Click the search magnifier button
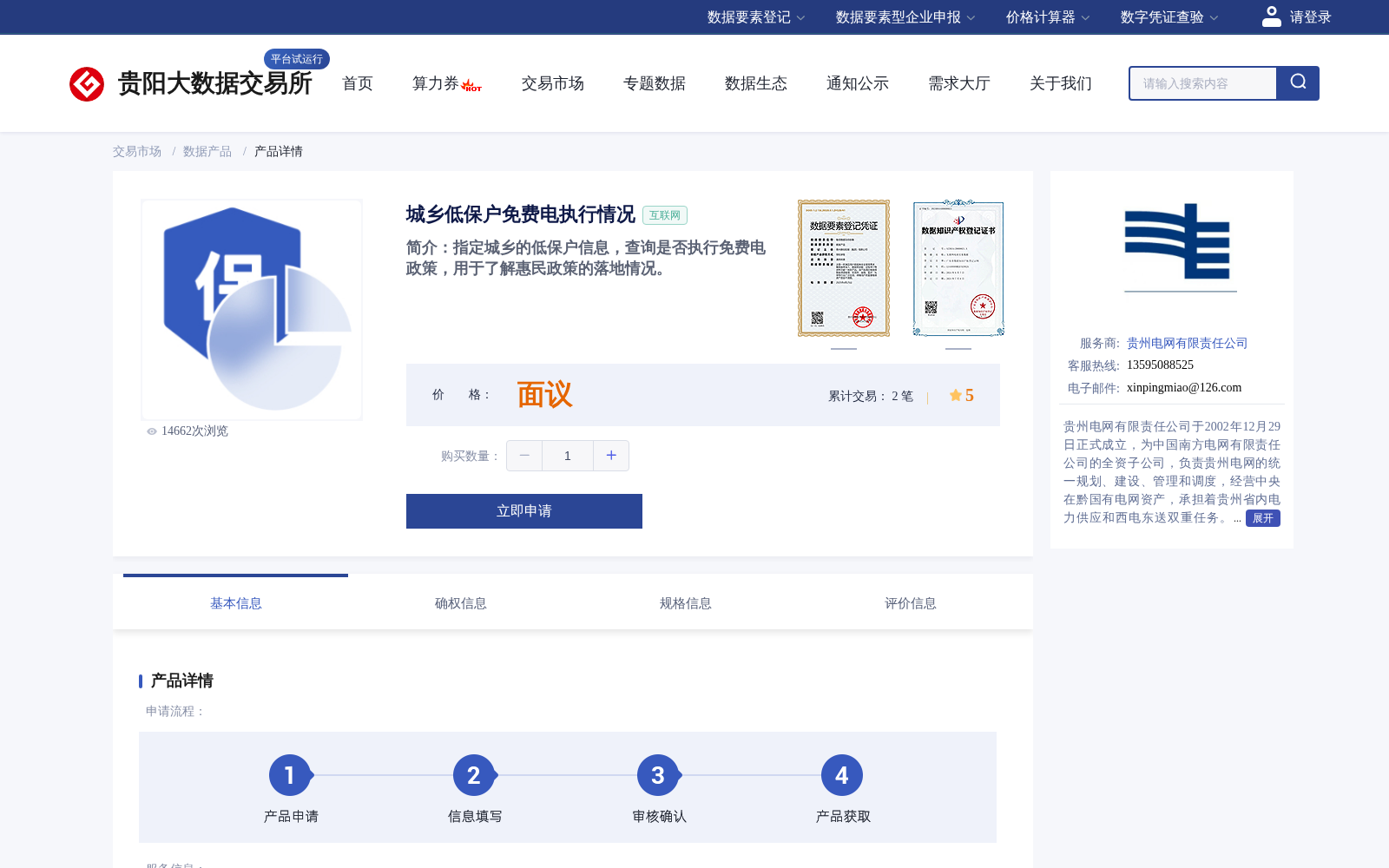 pyautogui.click(x=1298, y=83)
